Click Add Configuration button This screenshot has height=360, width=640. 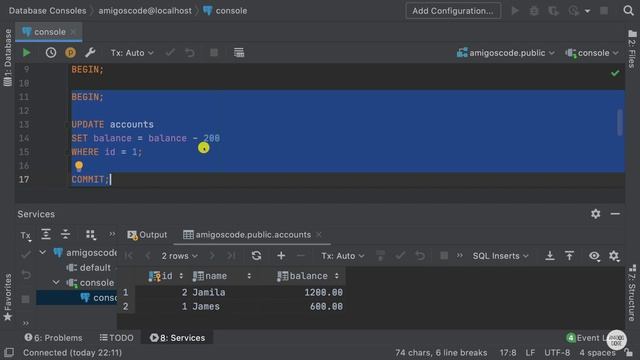click(x=453, y=11)
